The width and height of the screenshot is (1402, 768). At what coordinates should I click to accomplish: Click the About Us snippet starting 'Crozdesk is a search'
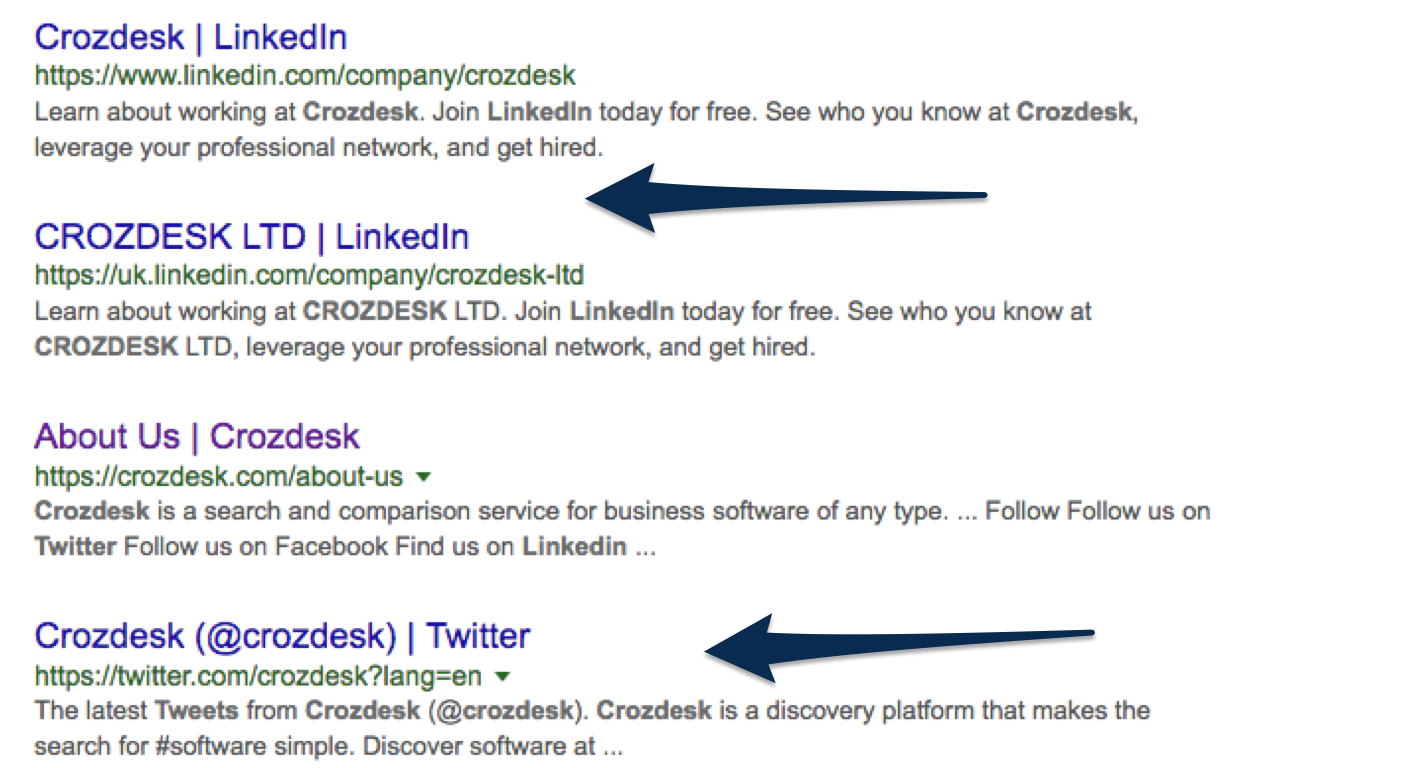tap(622, 529)
